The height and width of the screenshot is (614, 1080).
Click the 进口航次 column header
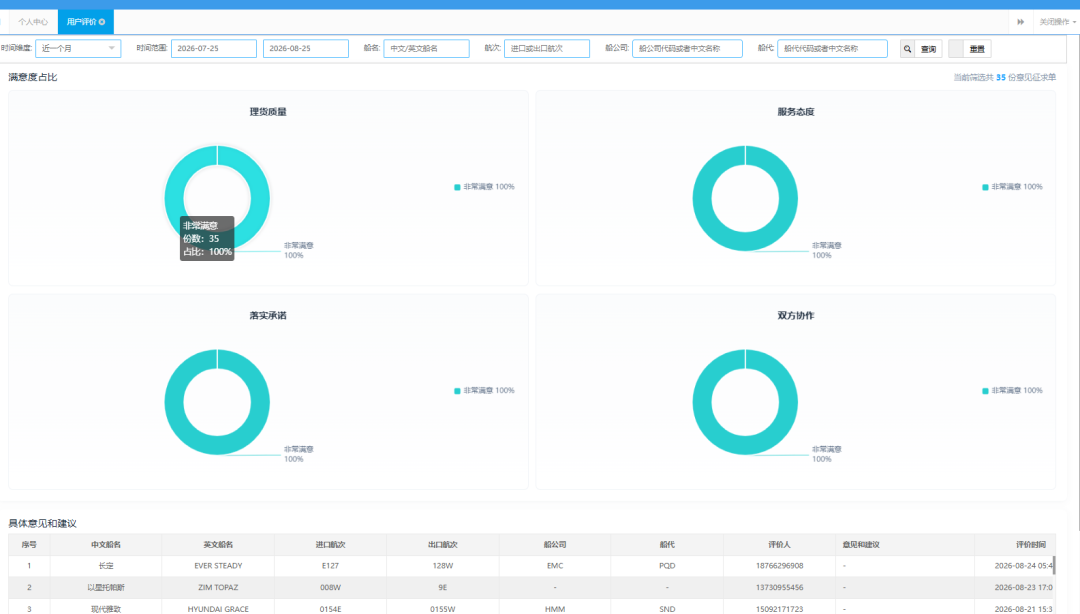pyautogui.click(x=330, y=544)
